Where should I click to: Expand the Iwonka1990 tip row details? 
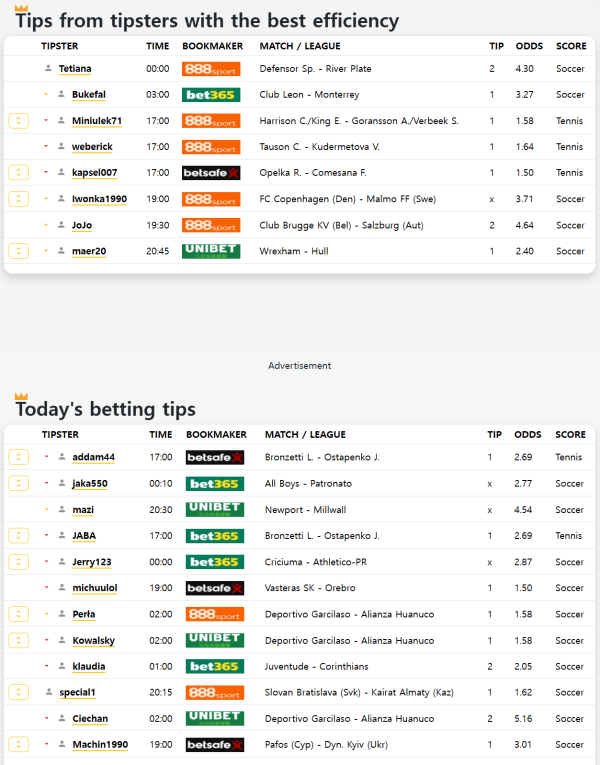point(18,199)
